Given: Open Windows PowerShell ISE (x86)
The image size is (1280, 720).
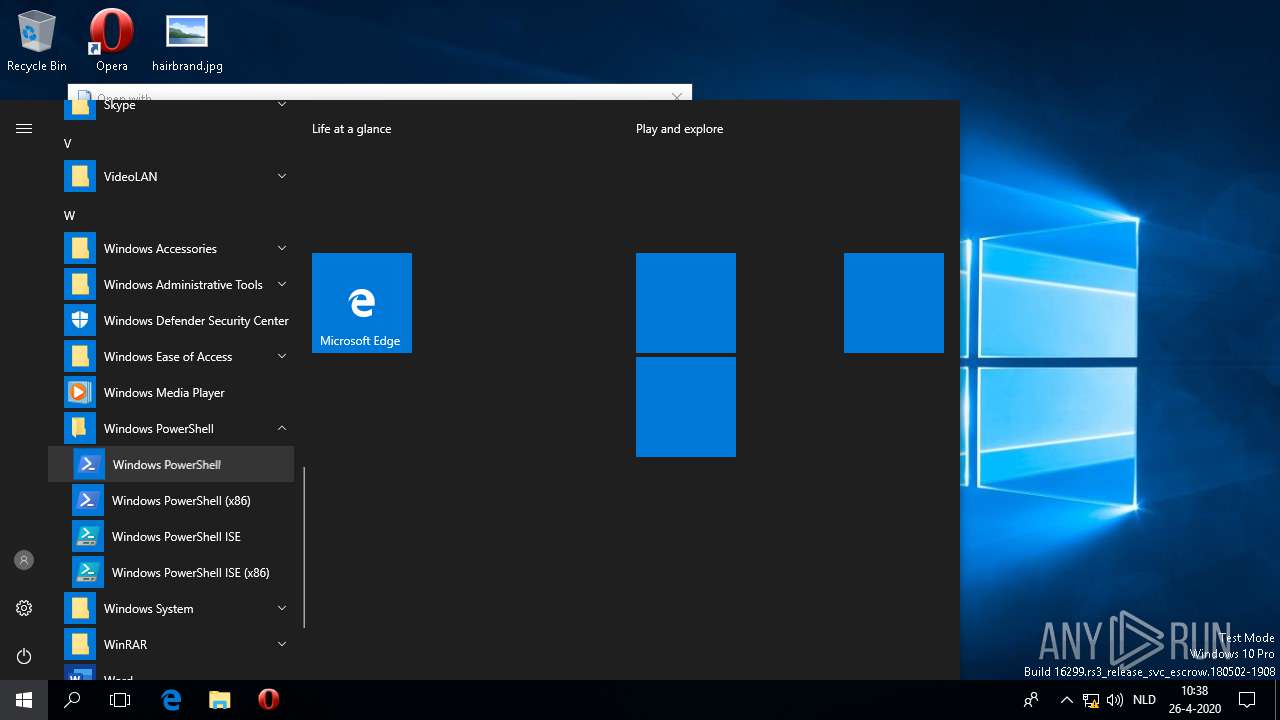Looking at the screenshot, I should [x=171, y=573].
